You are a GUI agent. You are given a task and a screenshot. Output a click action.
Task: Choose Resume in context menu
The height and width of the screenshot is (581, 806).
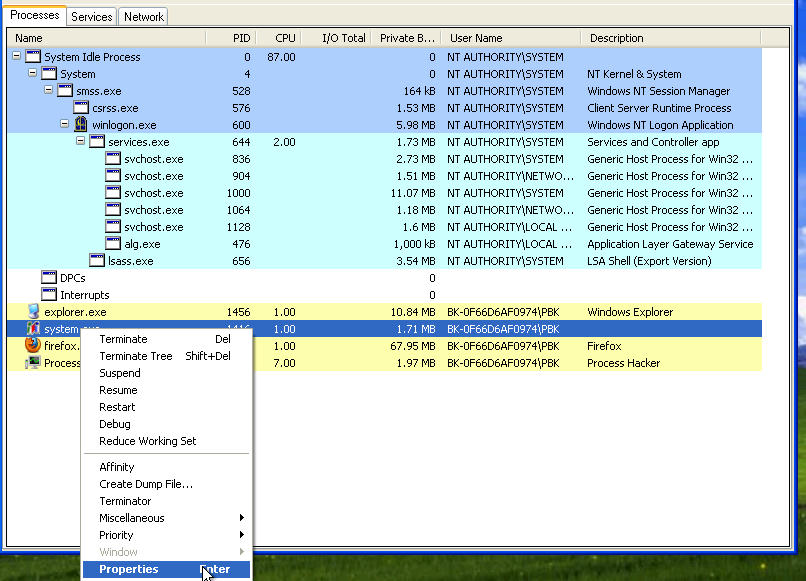click(166, 390)
